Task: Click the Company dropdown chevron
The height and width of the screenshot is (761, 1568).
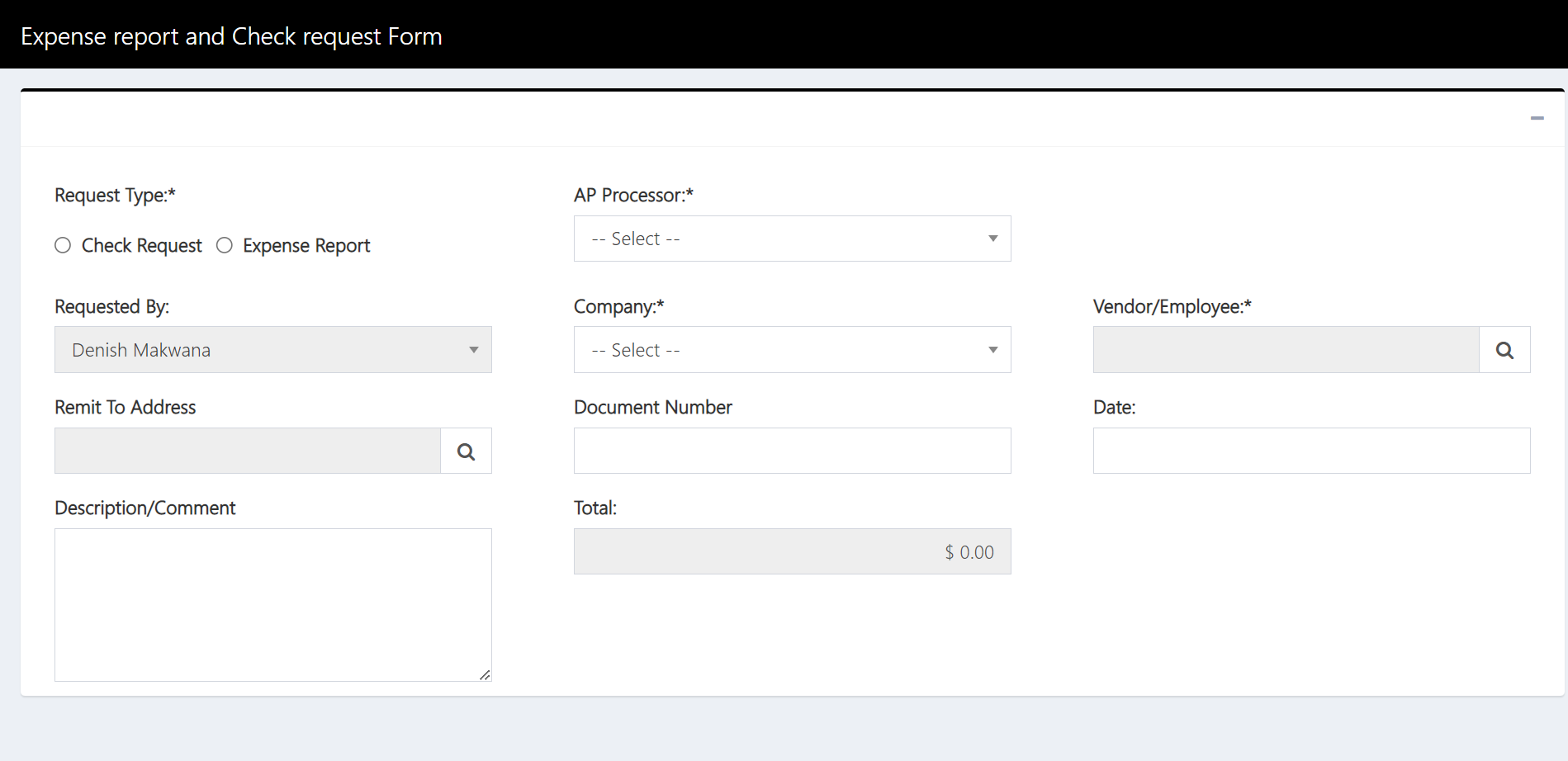Action: [x=992, y=349]
